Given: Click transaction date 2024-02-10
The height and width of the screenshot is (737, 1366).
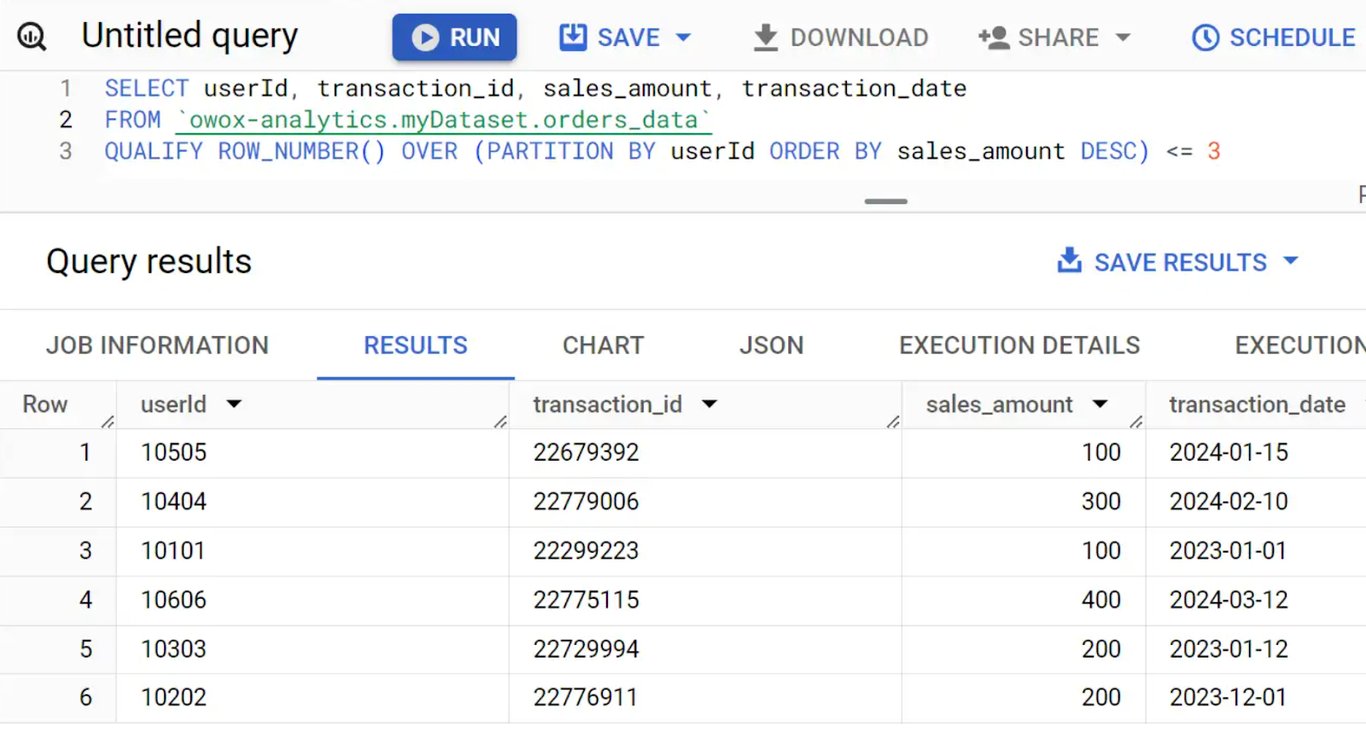Looking at the screenshot, I should pyautogui.click(x=1229, y=502).
